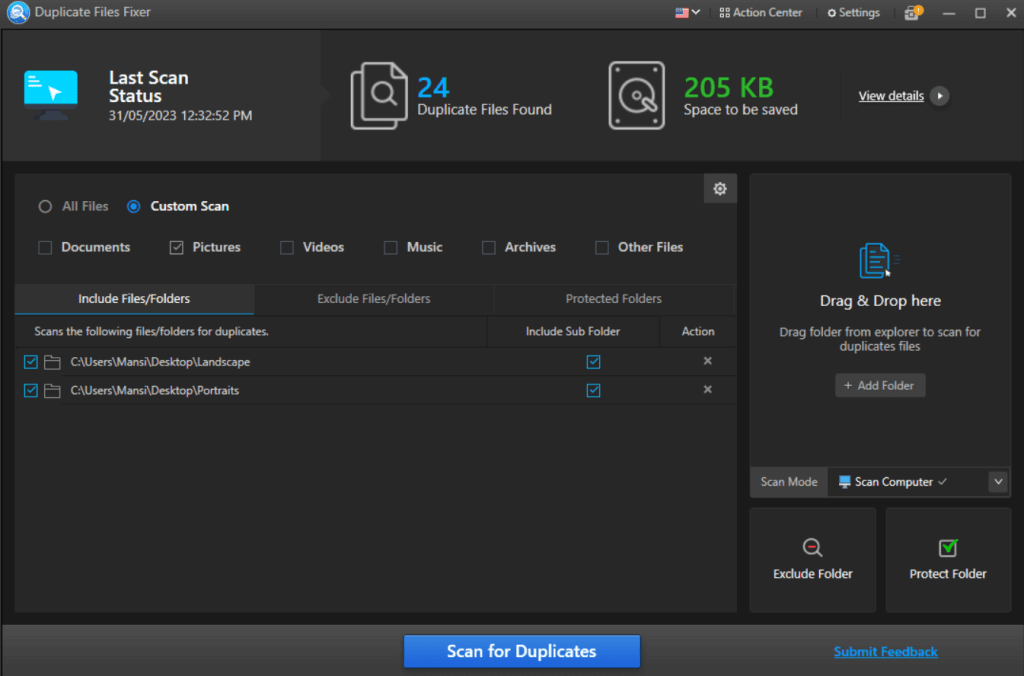The width and height of the screenshot is (1024, 676).
Task: Disable the Pictures checkbox
Action: point(176,247)
